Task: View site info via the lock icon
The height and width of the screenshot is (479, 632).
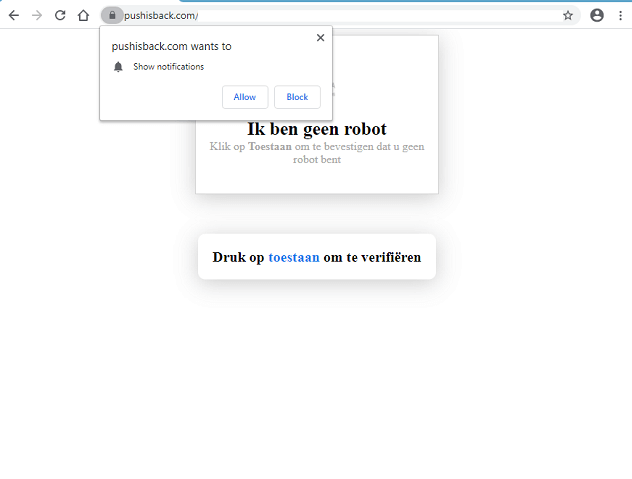Action: [x=112, y=15]
